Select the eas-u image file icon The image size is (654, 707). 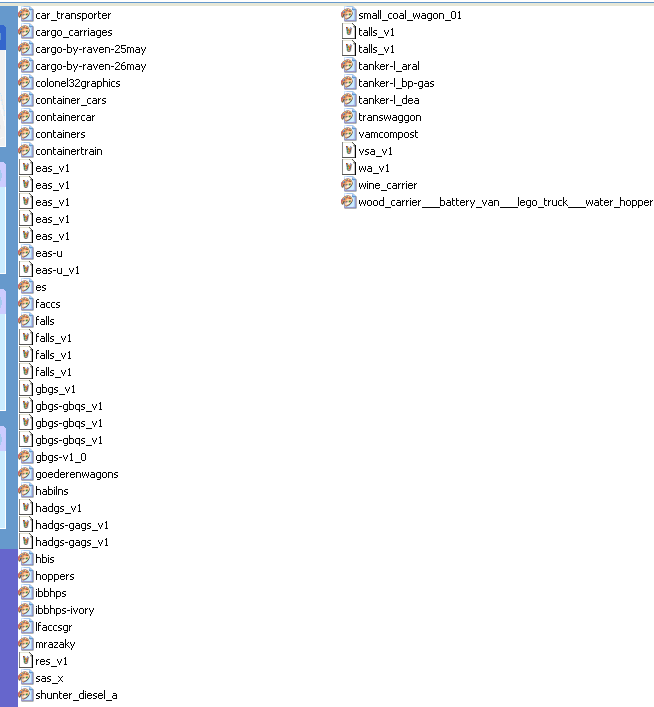(x=26, y=253)
